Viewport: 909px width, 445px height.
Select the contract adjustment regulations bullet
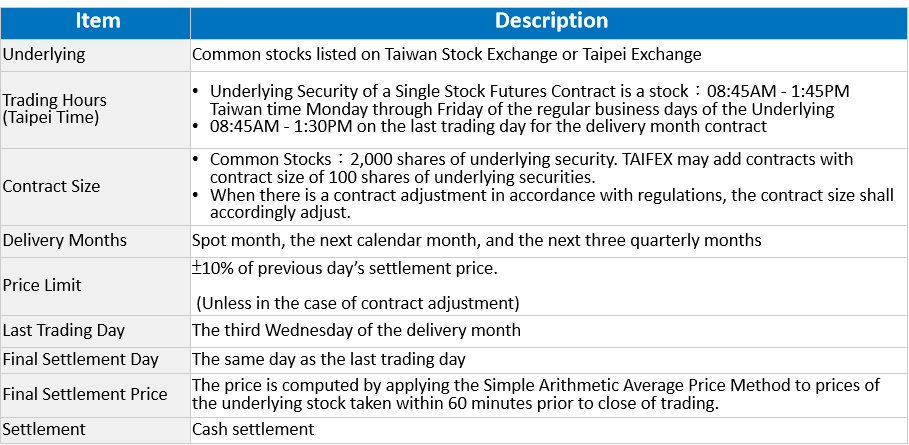(544, 204)
